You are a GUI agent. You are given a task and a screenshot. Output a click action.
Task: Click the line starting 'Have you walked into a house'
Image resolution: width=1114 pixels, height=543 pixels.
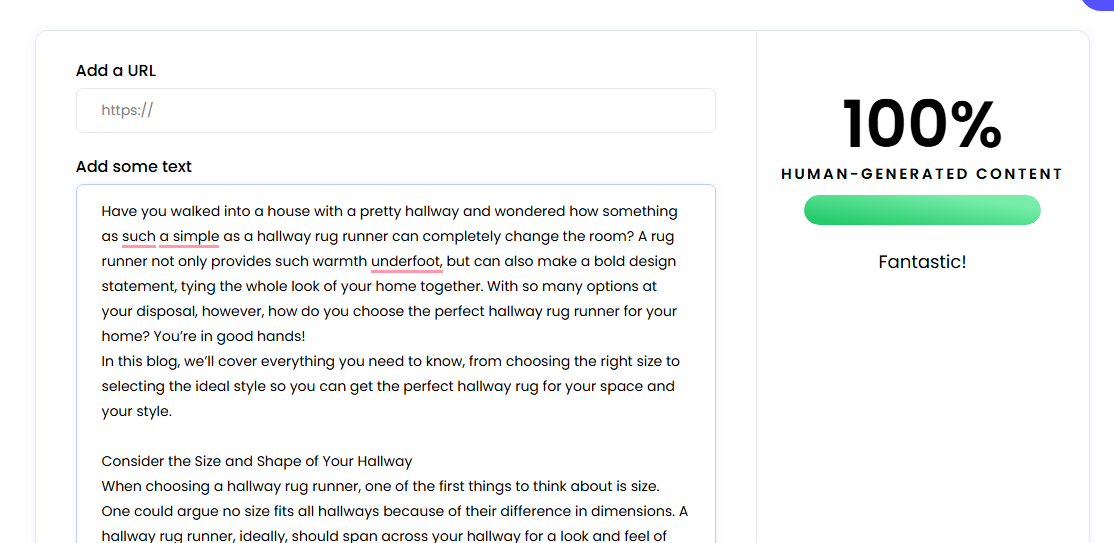click(x=389, y=211)
